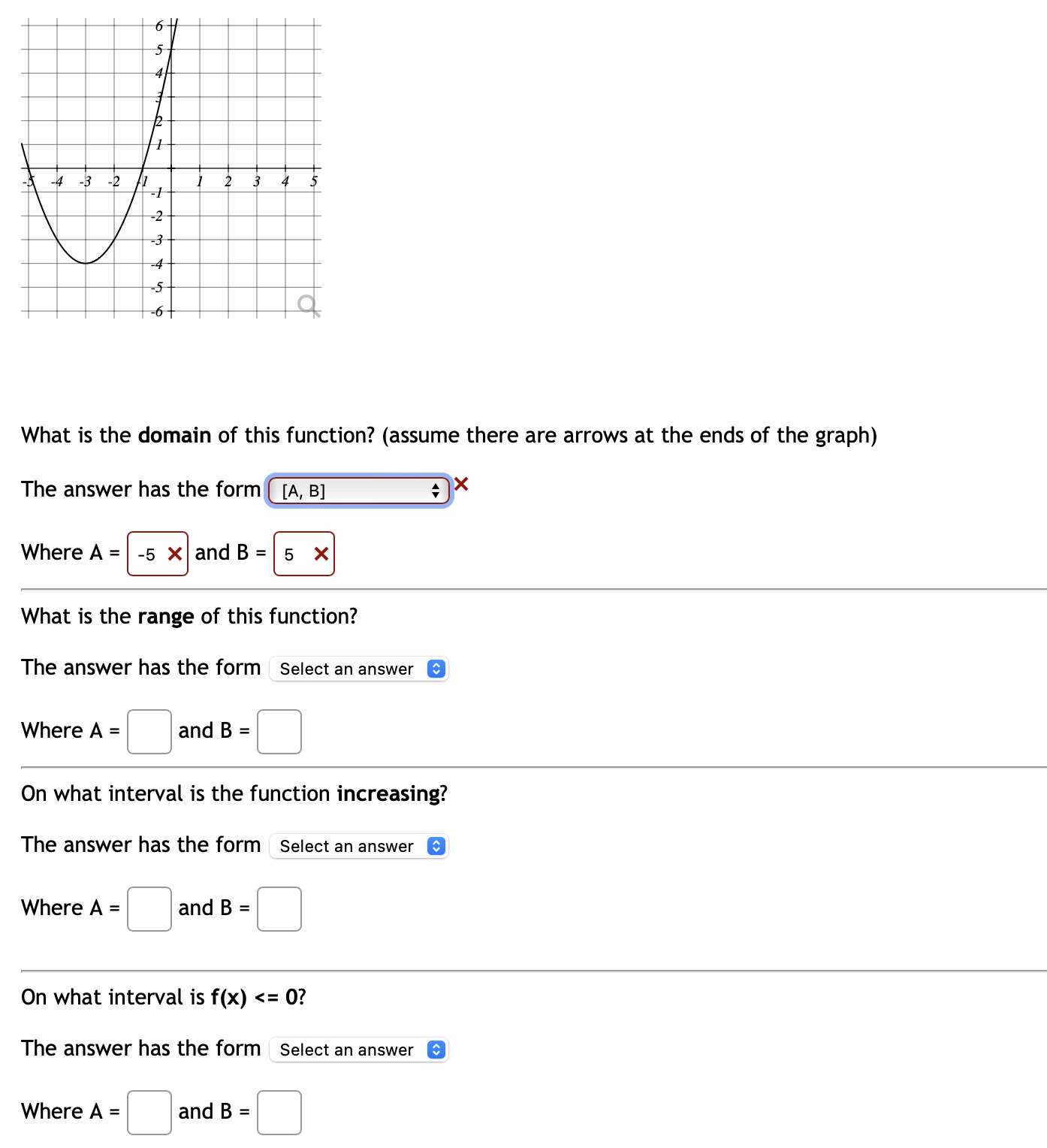1047x1148 pixels.
Task: Click the up-down arrows on the [A, B] selector
Action: [436, 491]
